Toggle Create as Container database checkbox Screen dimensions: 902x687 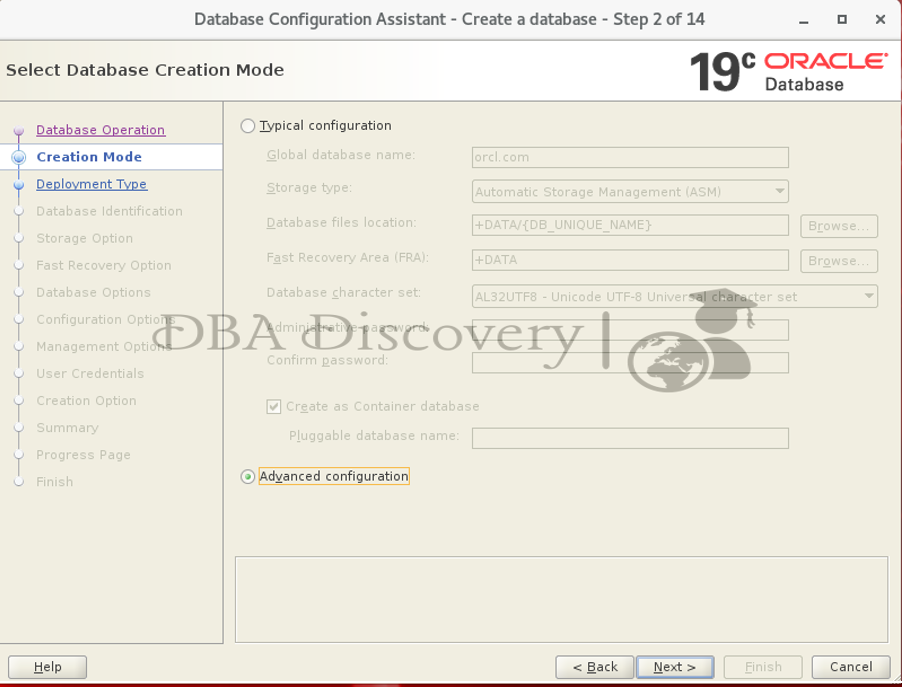(274, 407)
